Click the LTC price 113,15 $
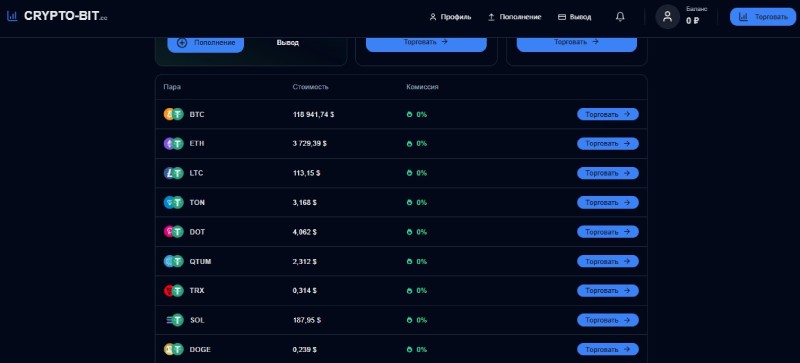Viewport: 800px width, 363px height. point(307,173)
